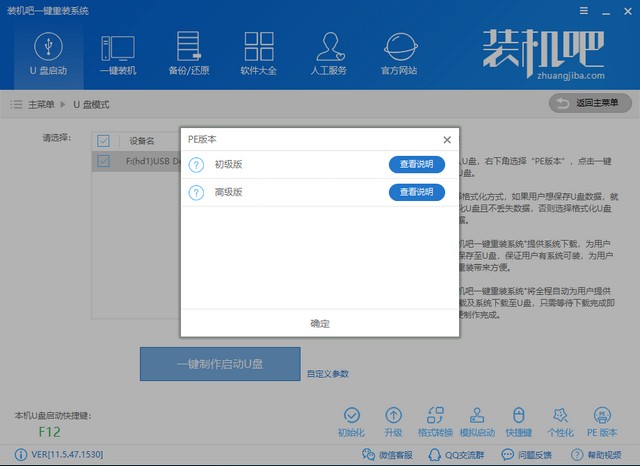Viewport: 640px width, 466px height.
Task: Click the 返回主菜单 button
Action: click(x=590, y=103)
